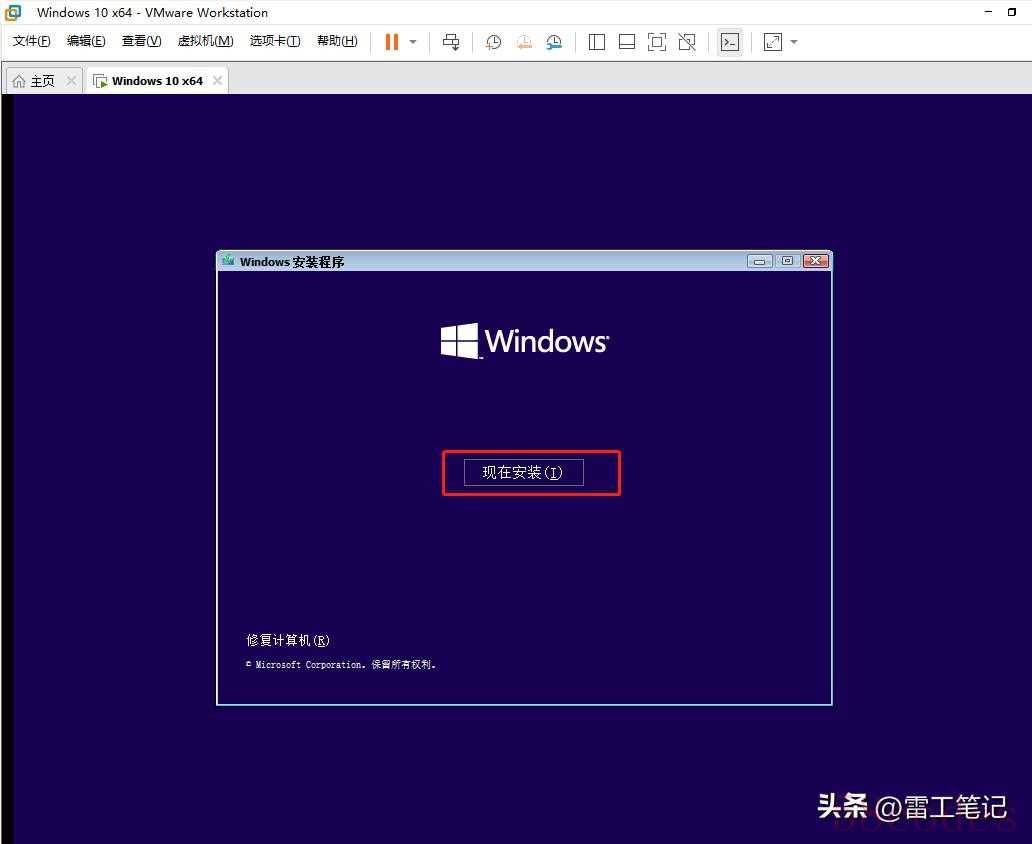Image resolution: width=1032 pixels, height=844 pixels.
Task: Enter full screen mode icon
Action: [657, 42]
